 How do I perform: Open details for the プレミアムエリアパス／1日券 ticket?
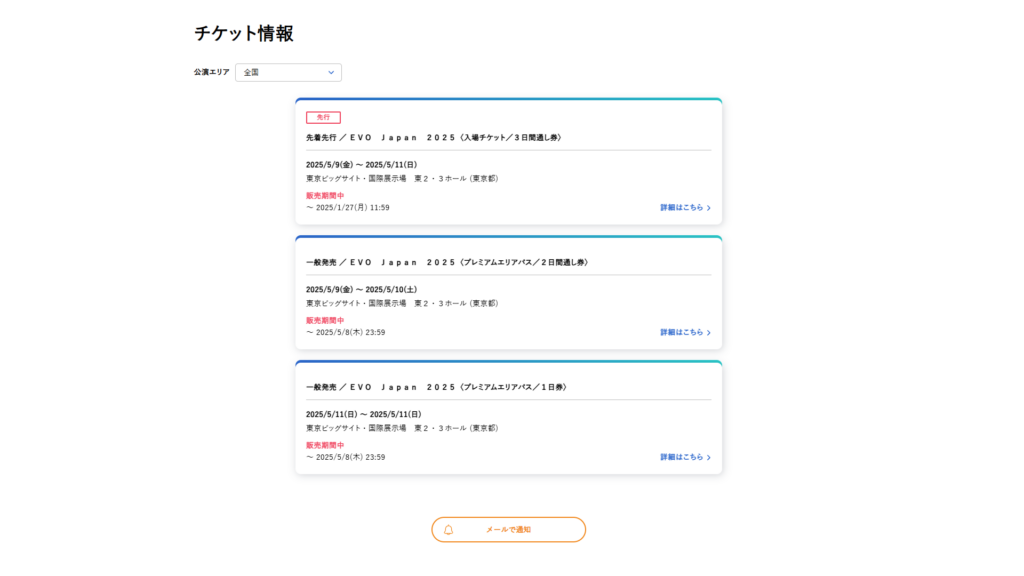tap(680, 456)
